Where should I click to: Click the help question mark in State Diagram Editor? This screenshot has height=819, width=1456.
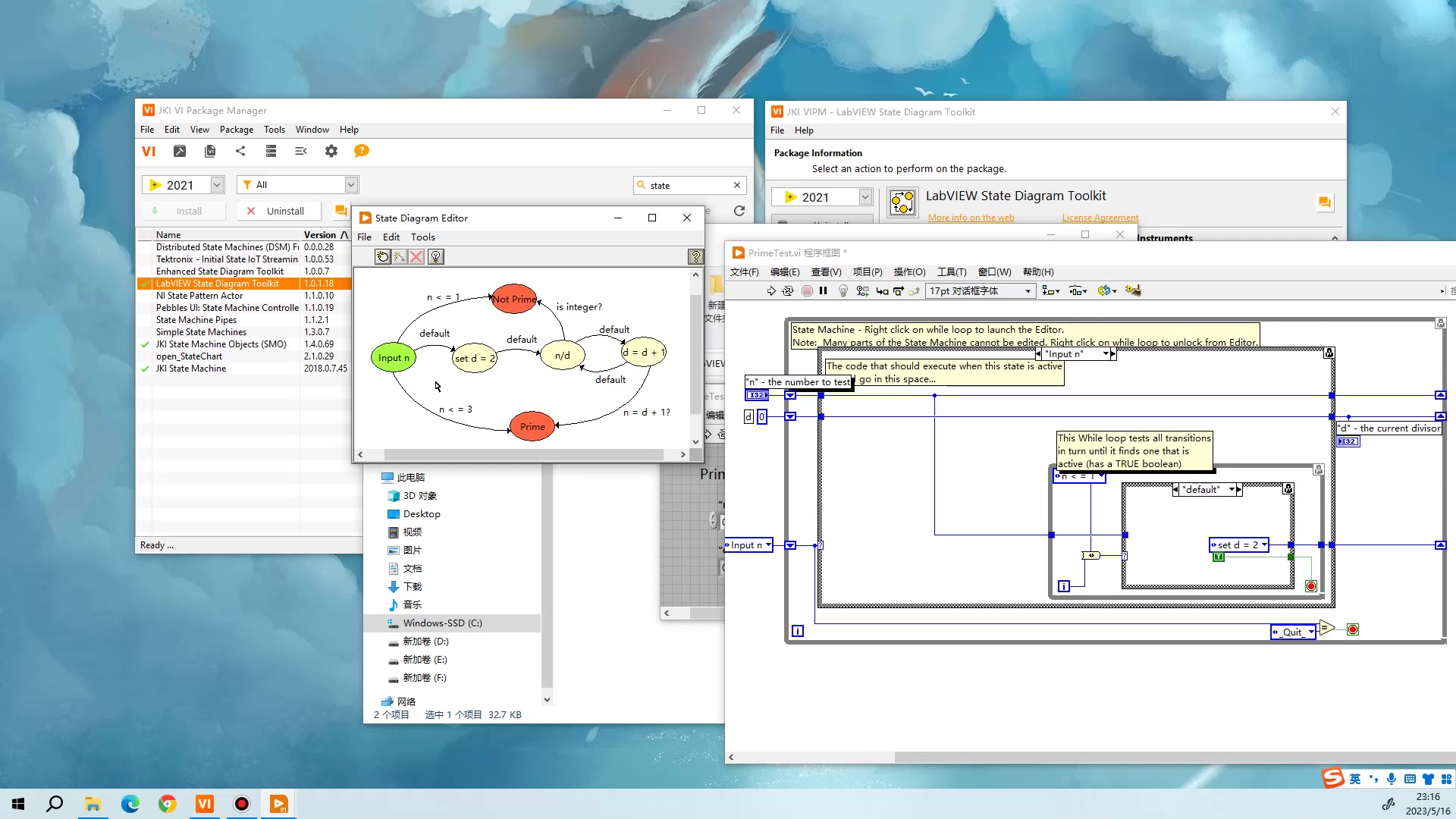tap(695, 256)
